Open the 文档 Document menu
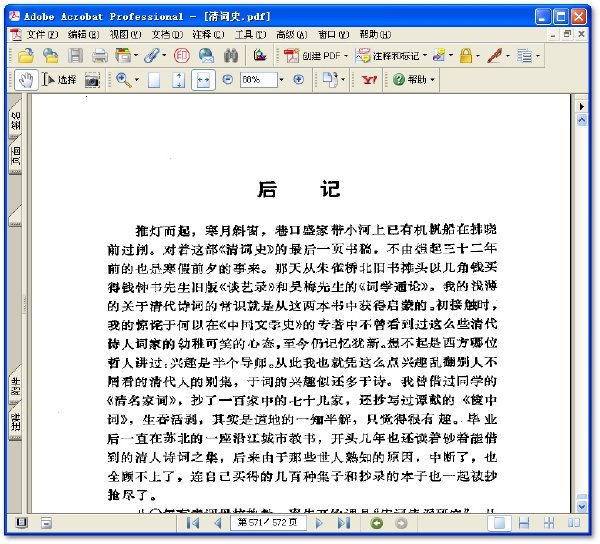The width and height of the screenshot is (600, 544). pyautogui.click(x=167, y=35)
